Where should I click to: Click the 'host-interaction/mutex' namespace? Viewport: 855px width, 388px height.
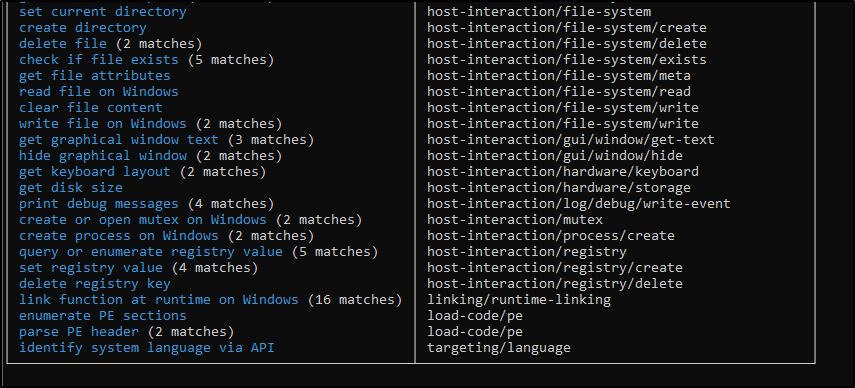coord(515,220)
